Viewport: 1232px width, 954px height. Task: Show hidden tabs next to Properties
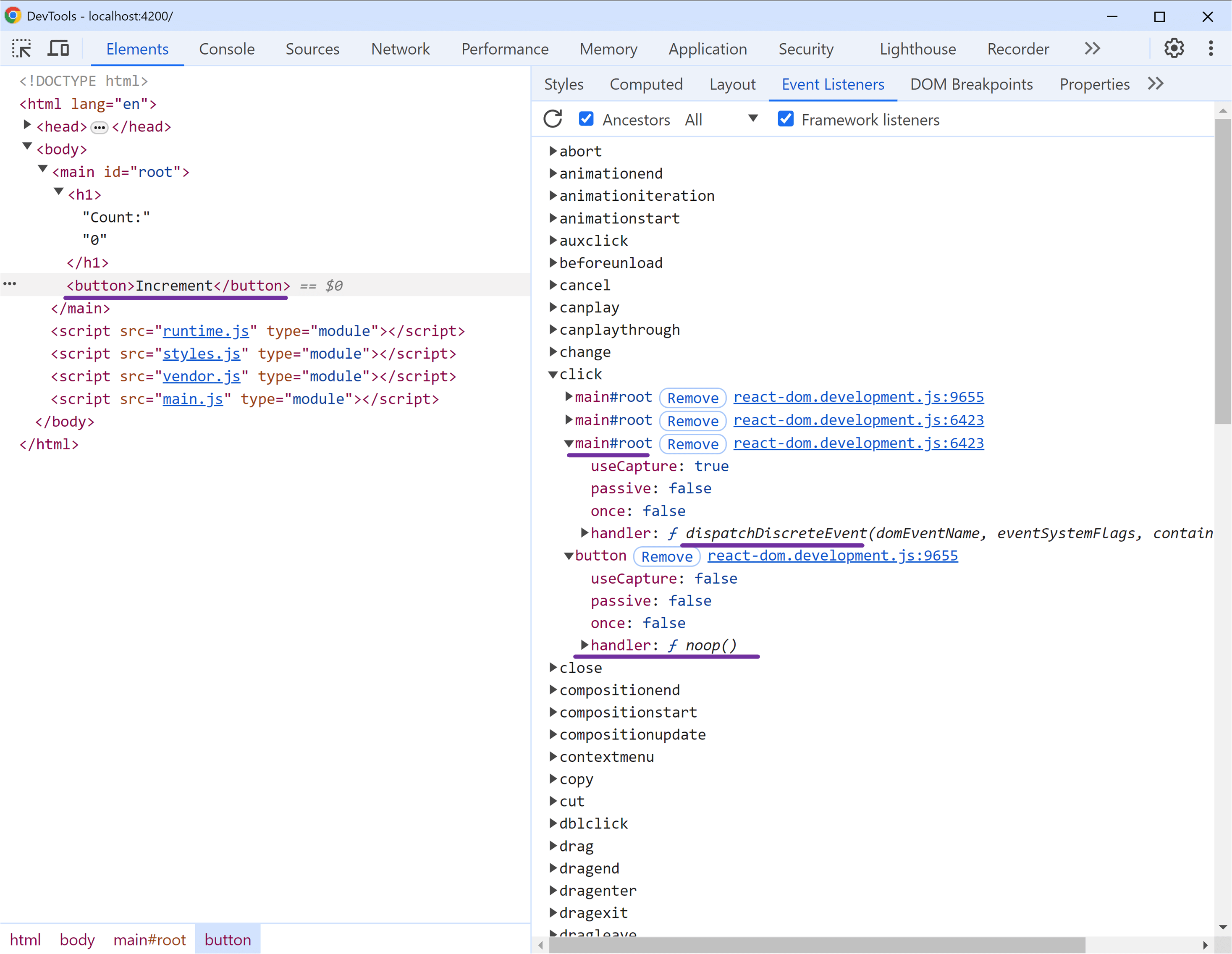(1156, 84)
